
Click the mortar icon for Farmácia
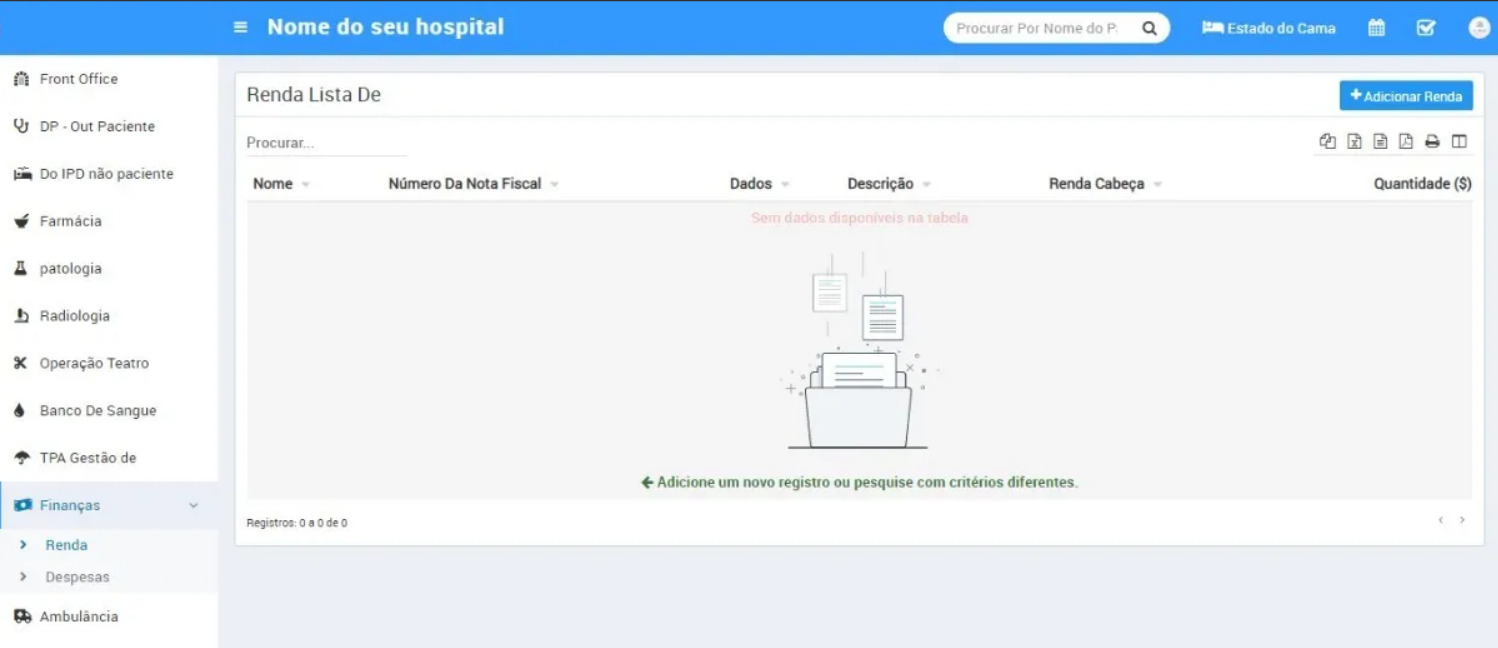pos(21,221)
